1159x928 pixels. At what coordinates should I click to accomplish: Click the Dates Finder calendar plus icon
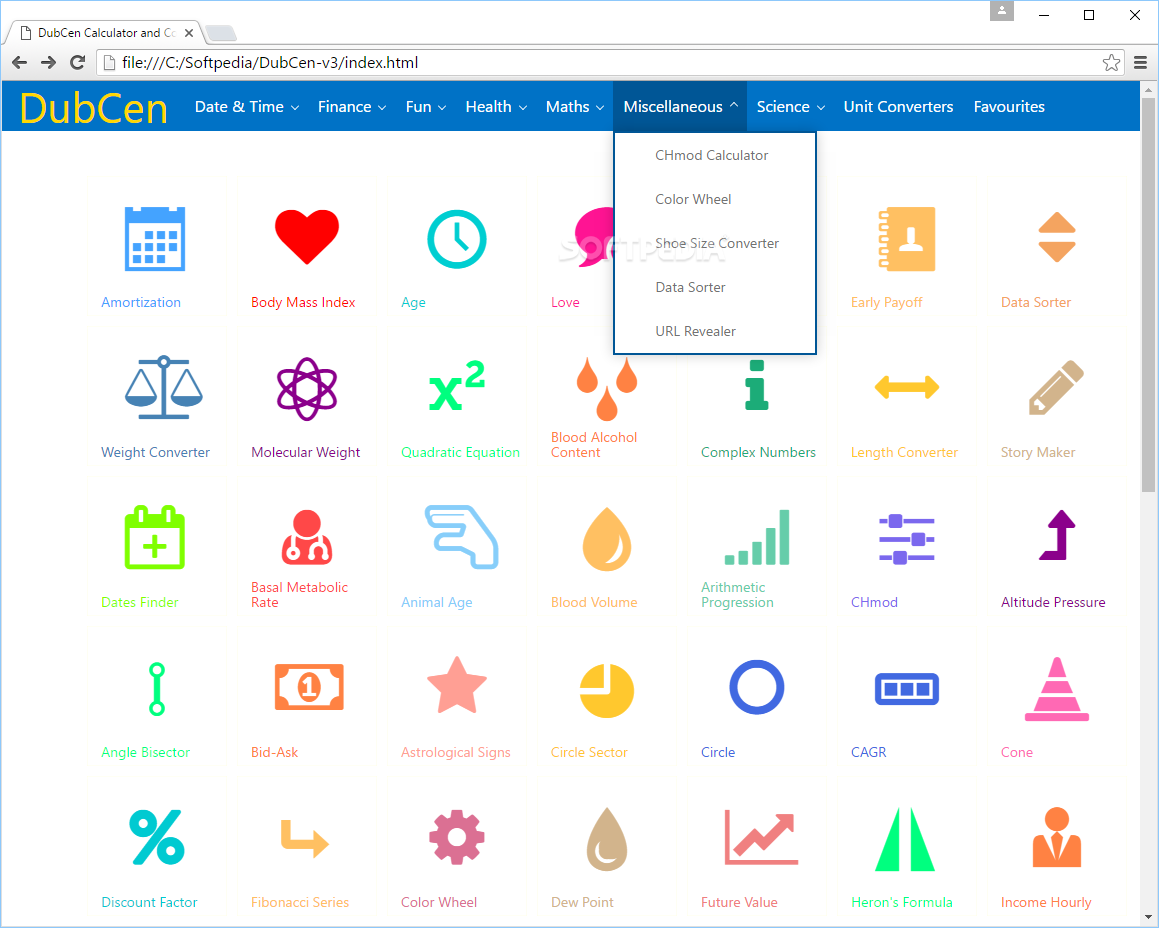(x=154, y=538)
